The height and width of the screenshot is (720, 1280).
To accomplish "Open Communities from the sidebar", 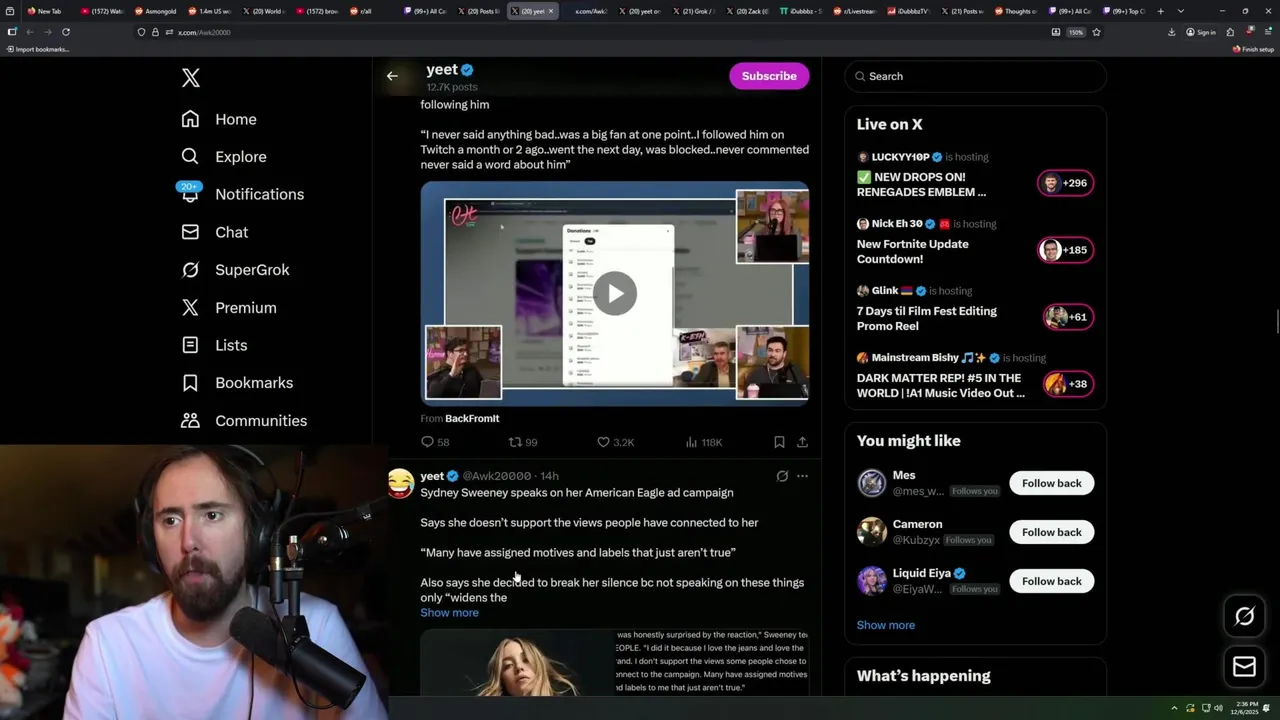I will coord(244,421).
